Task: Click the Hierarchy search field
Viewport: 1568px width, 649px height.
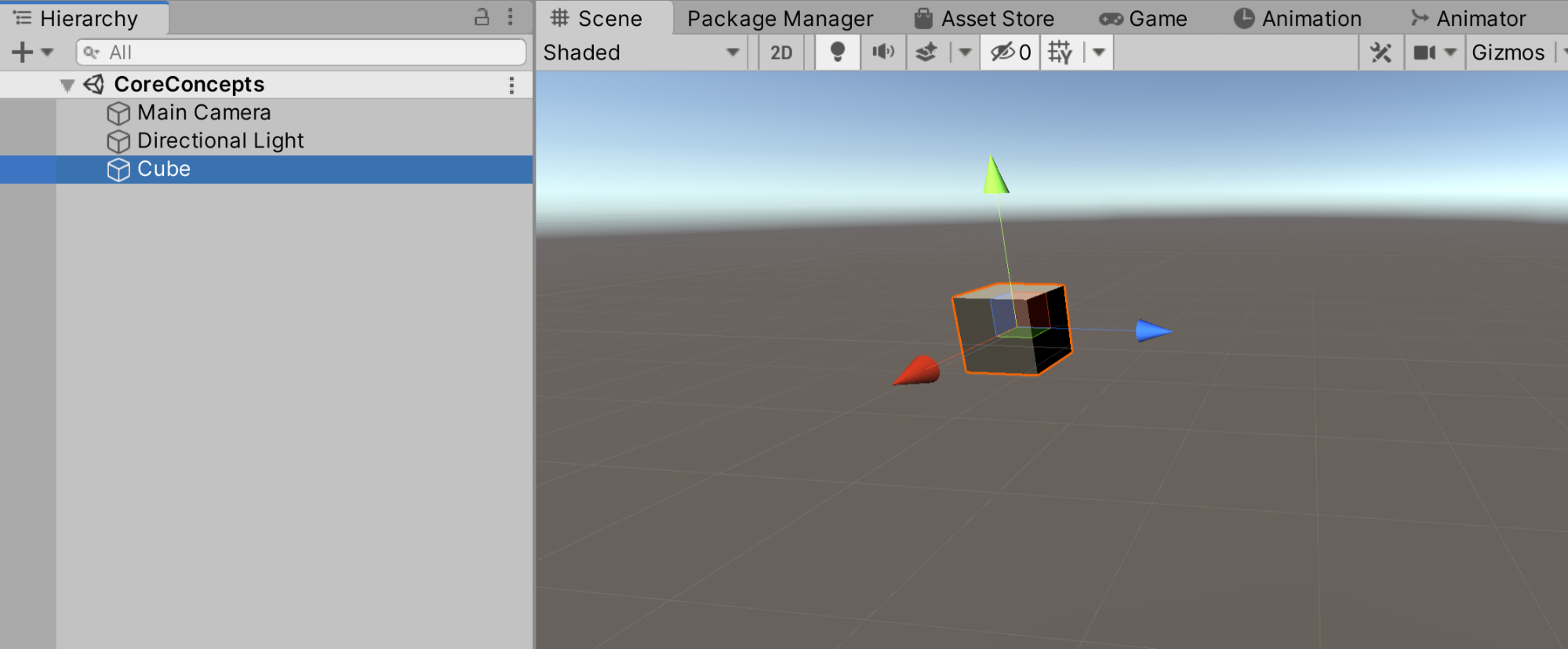Action: (301, 53)
